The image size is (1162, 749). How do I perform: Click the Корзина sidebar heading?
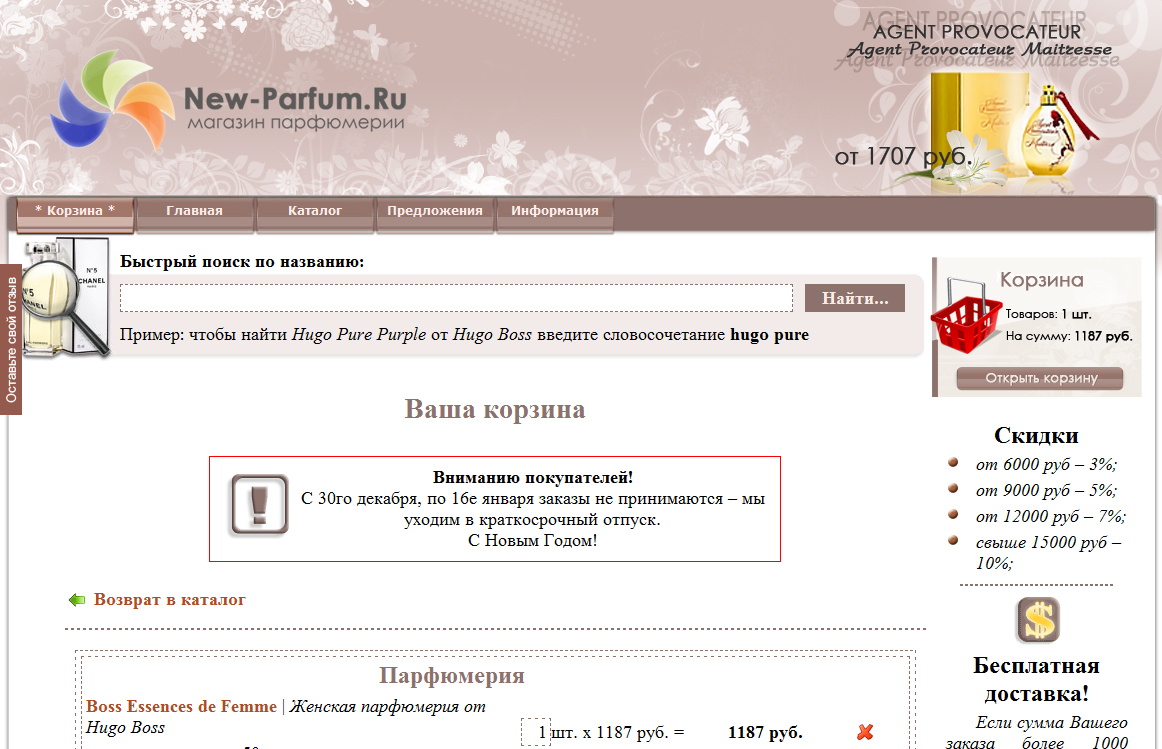pyautogui.click(x=1041, y=279)
